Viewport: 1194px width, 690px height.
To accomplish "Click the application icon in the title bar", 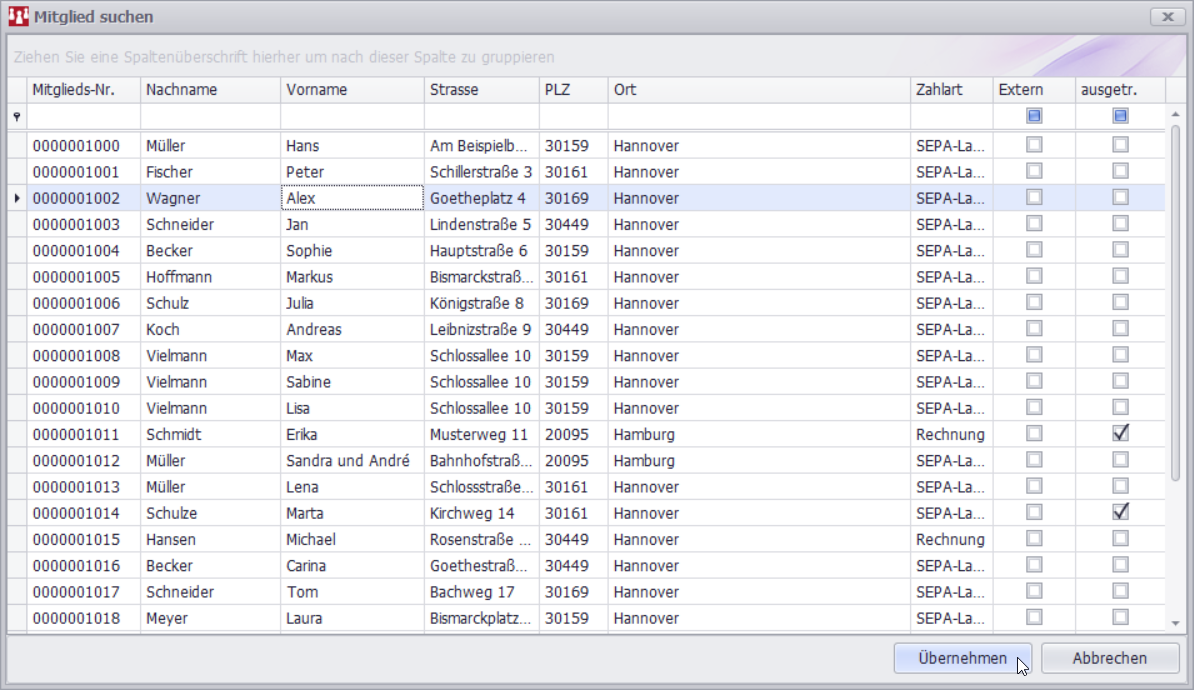I will point(16,16).
